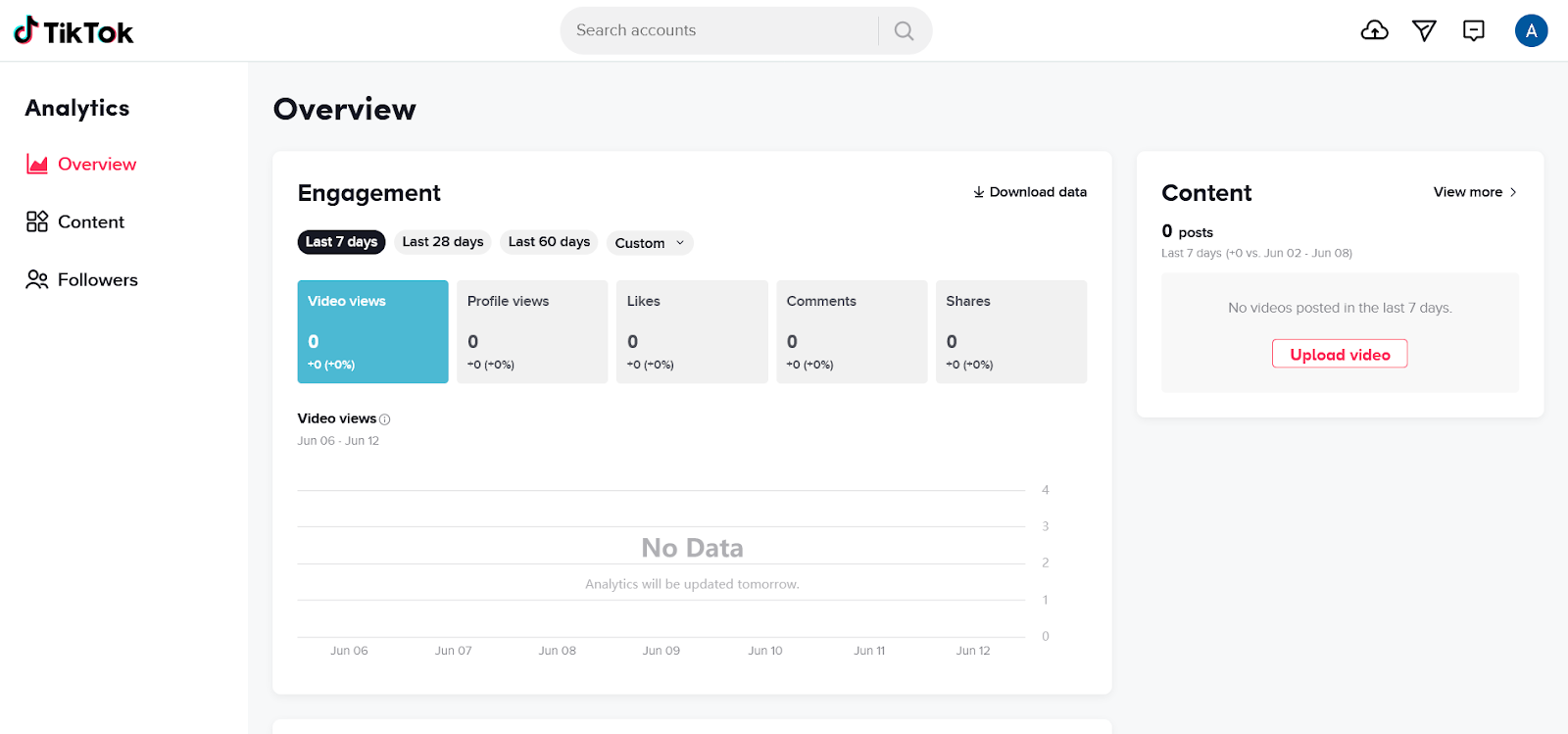The height and width of the screenshot is (734, 1568).
Task: Go to Overview in Analytics sidebar
Action: [81, 164]
